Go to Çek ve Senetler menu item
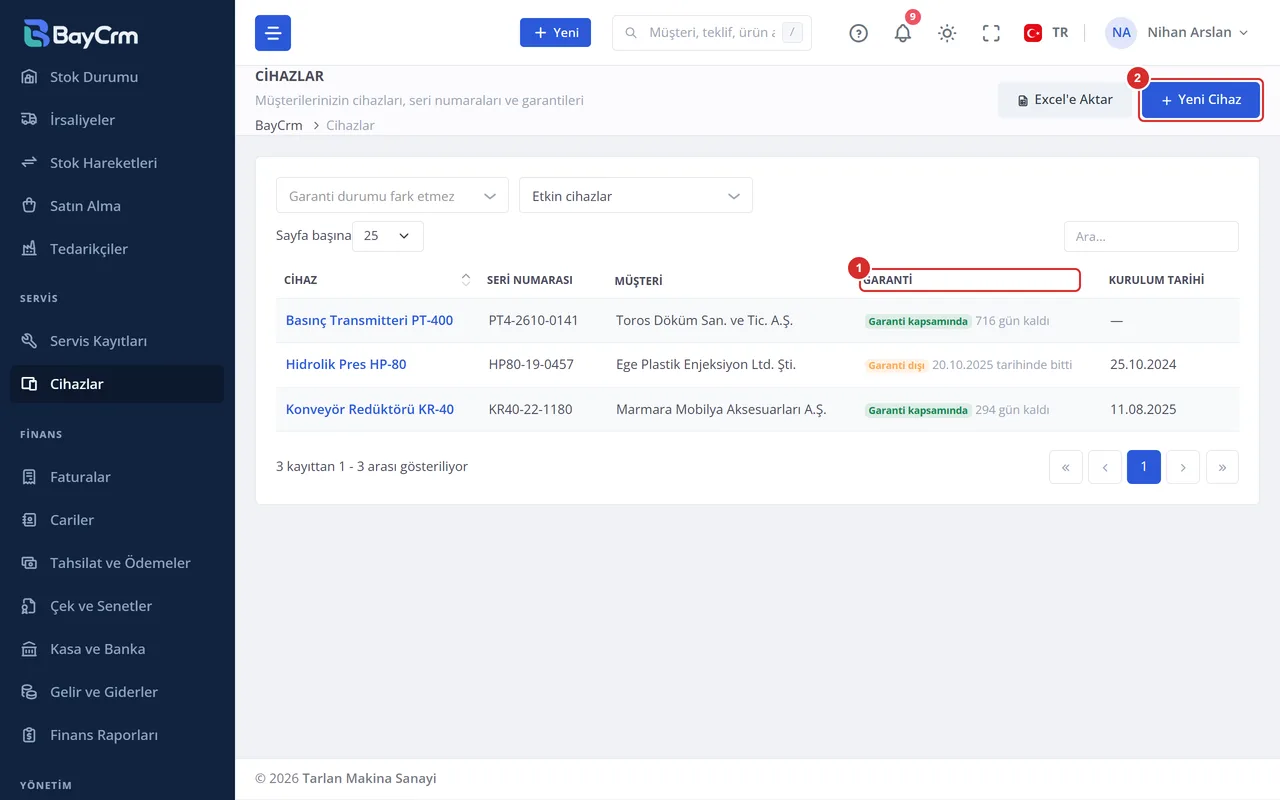The image size is (1280, 800). click(117, 606)
